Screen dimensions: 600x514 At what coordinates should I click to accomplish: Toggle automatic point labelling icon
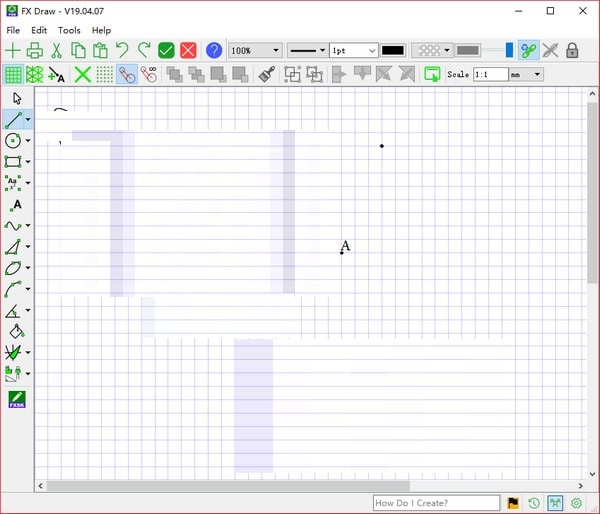click(57, 74)
